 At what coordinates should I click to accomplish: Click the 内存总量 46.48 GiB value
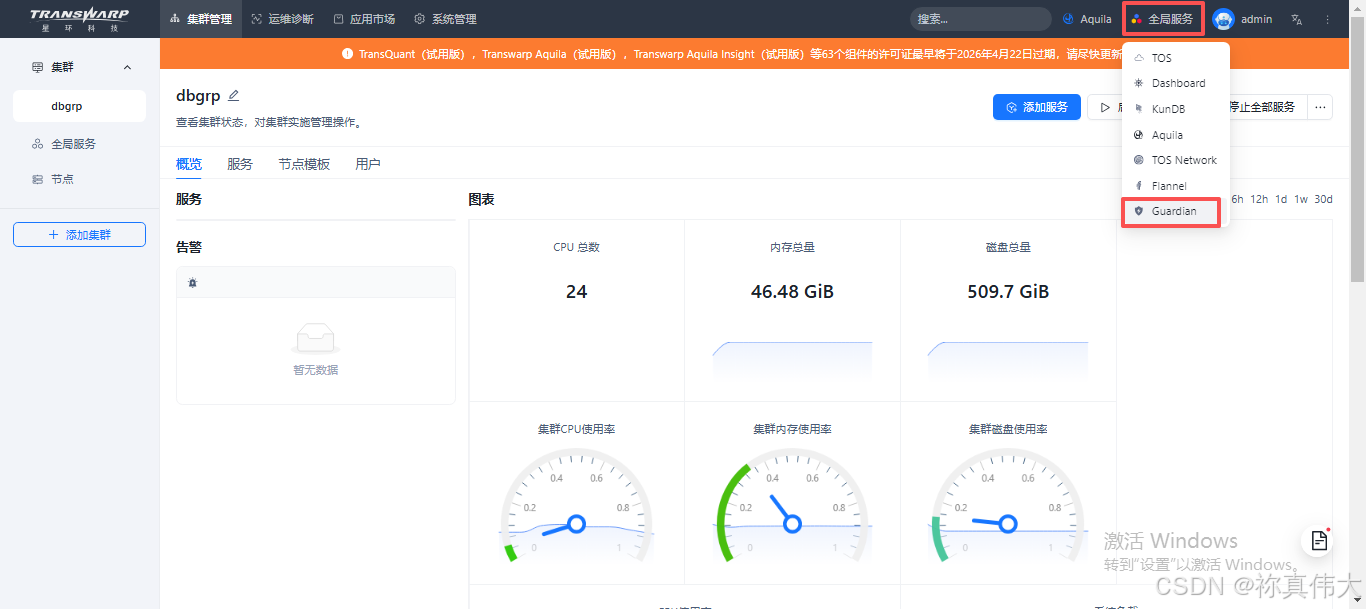[792, 292]
